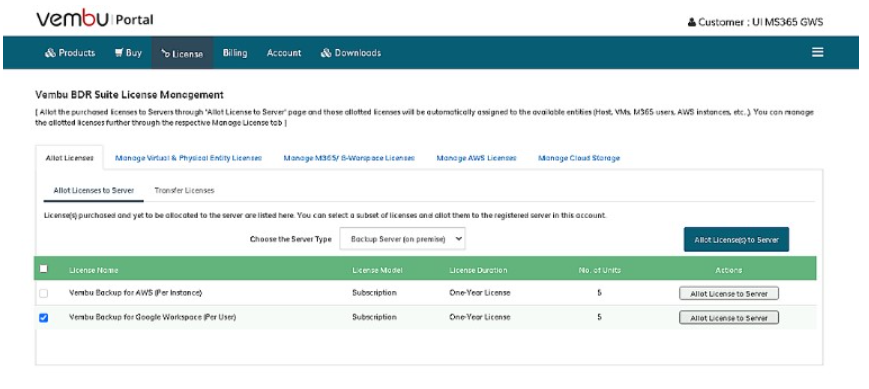Expand the Choose the Server Type dropdown
Viewport: 869px width, 389px height.
402,239
